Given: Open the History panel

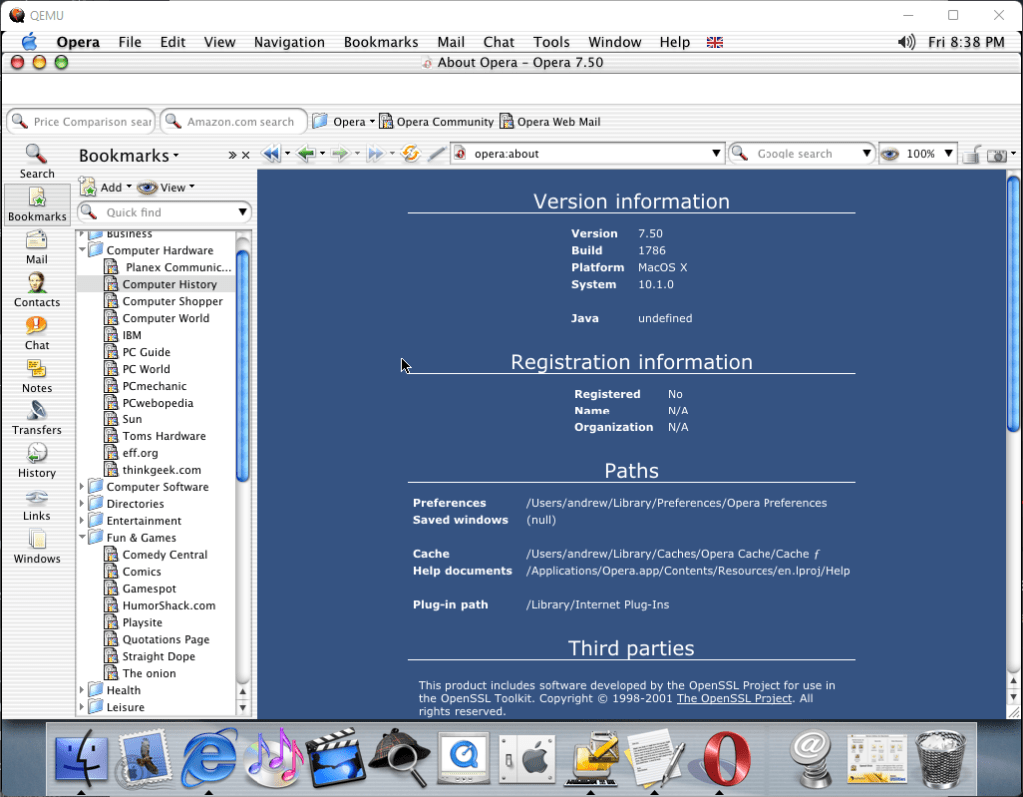Looking at the screenshot, I should tap(37, 460).
